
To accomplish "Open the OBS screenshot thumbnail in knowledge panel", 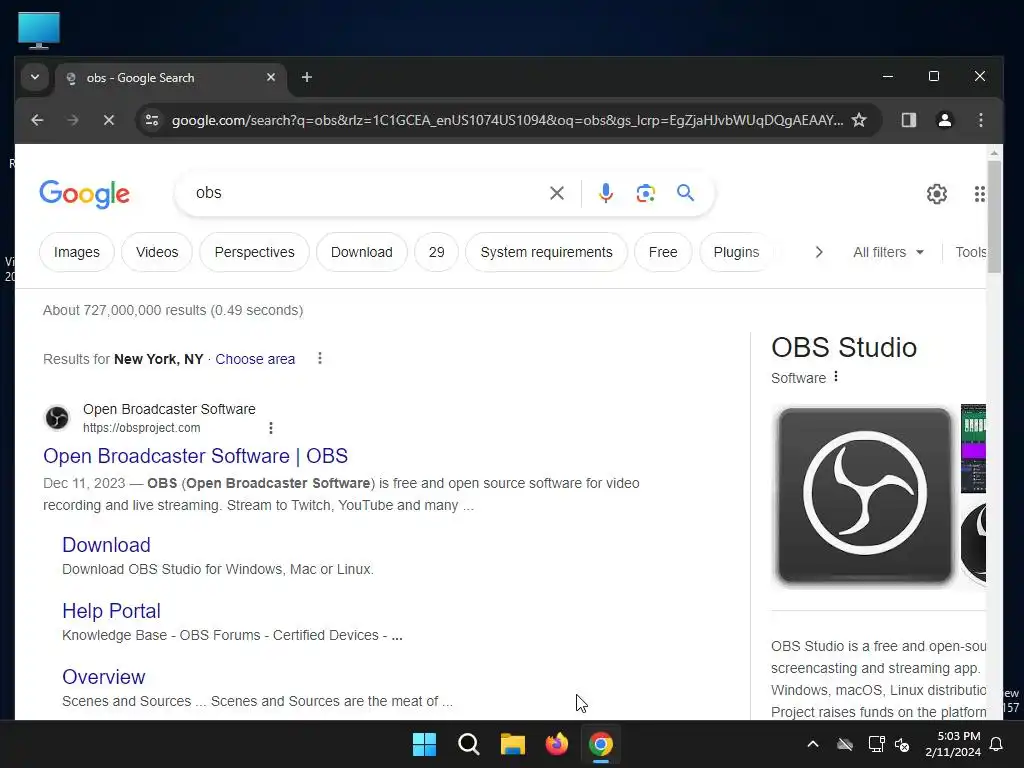I will tap(973, 448).
